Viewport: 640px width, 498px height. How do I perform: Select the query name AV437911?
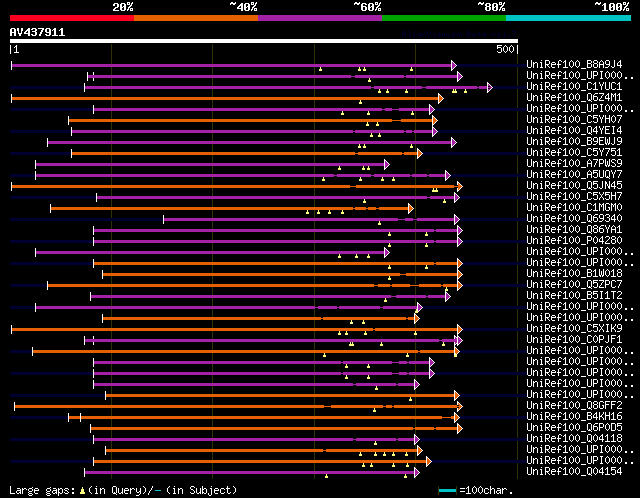coord(37,32)
